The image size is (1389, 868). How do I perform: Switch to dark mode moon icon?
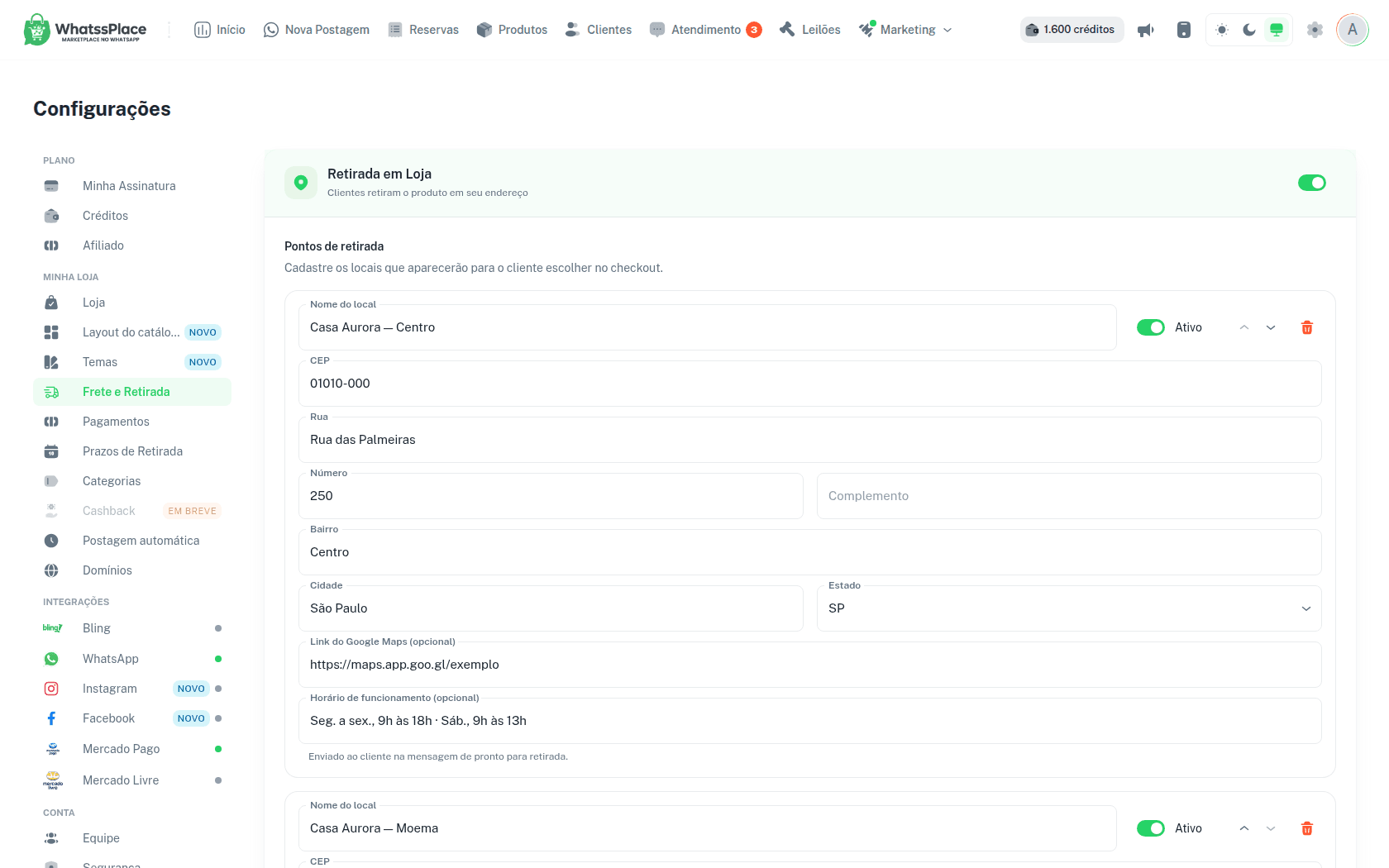click(x=1249, y=30)
